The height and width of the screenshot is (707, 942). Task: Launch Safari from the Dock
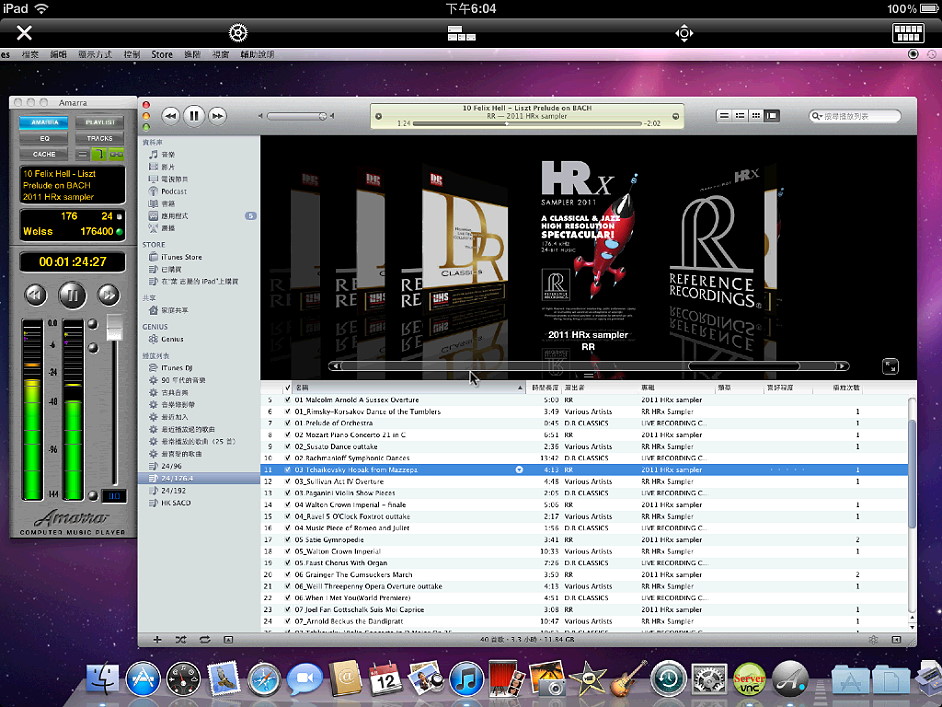(x=264, y=679)
